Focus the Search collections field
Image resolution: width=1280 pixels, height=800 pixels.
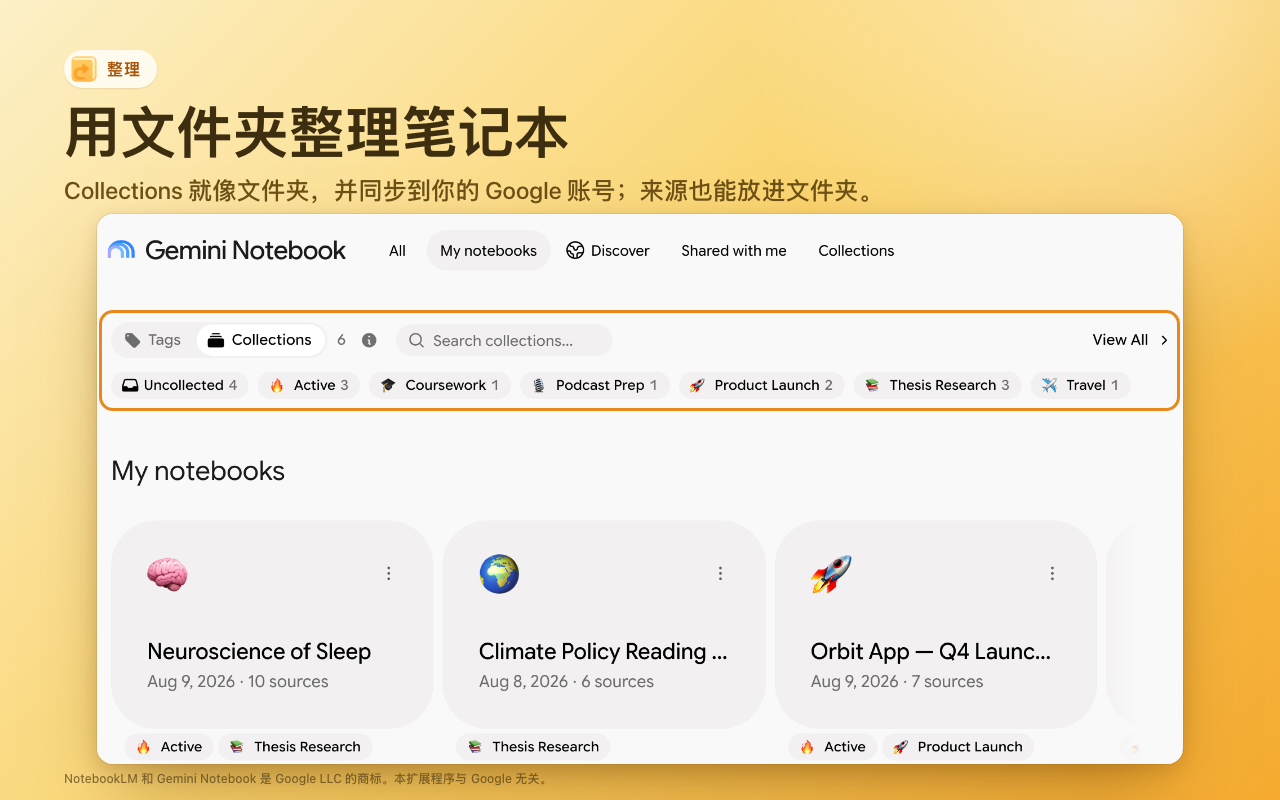[505, 341]
